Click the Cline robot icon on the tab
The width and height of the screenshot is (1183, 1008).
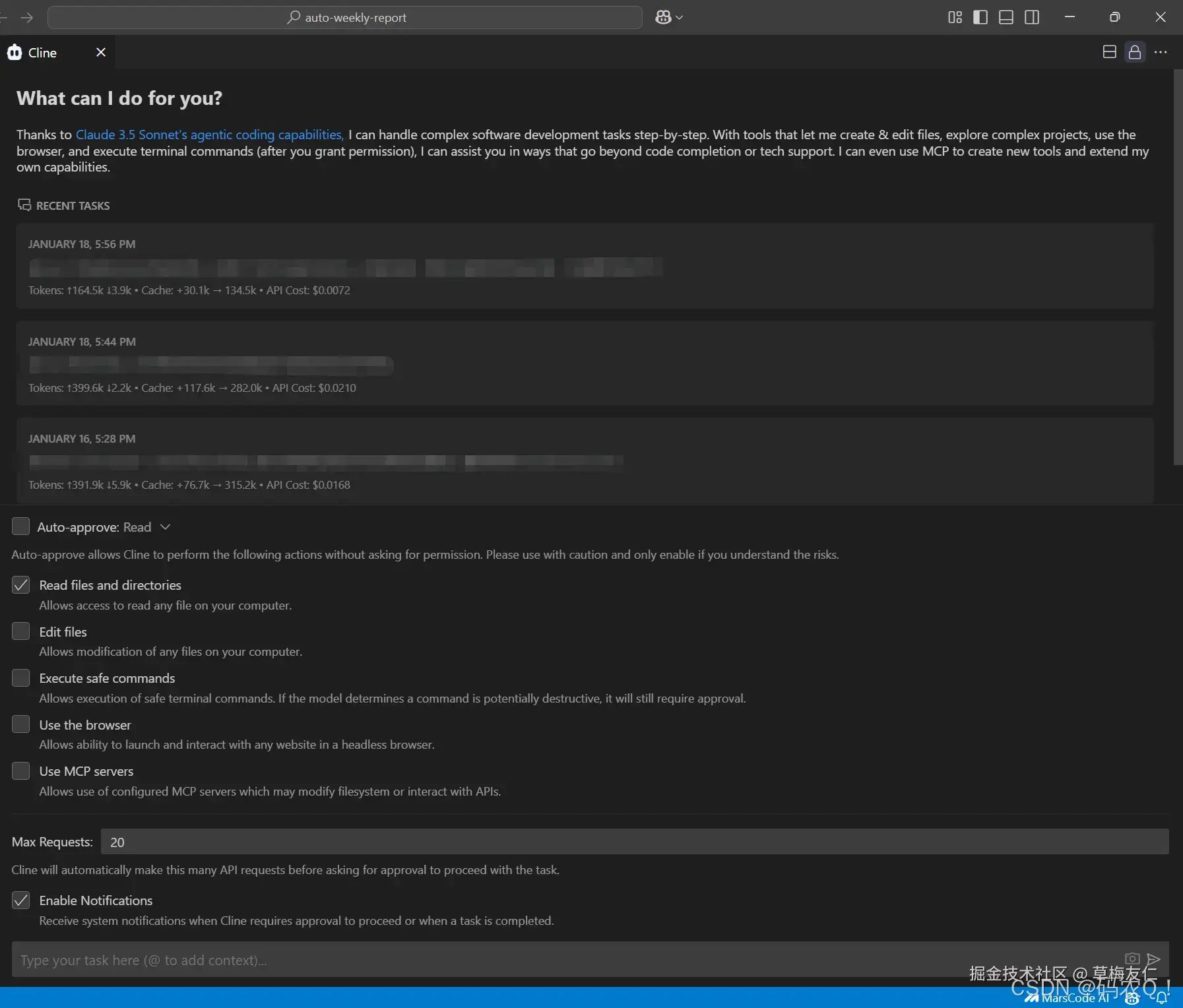point(15,52)
